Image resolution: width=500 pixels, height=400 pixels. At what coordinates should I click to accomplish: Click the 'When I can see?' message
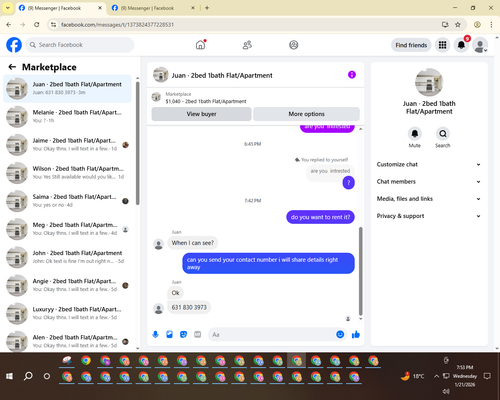(x=193, y=243)
